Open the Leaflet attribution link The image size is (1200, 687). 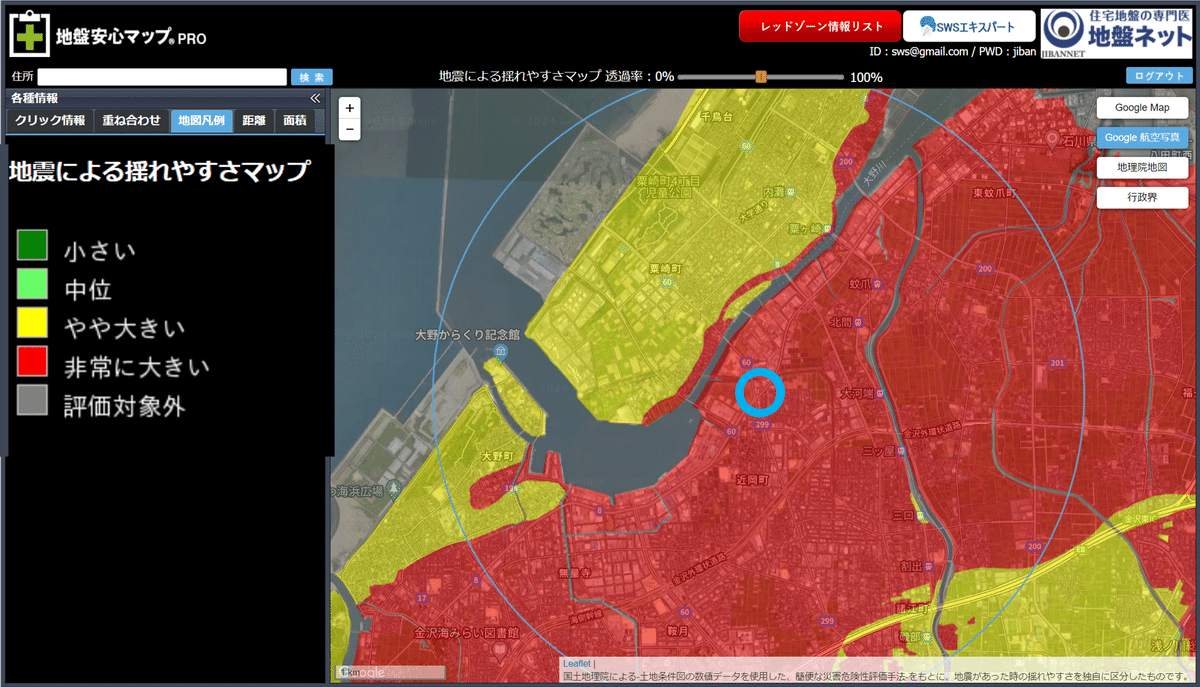[x=577, y=662]
